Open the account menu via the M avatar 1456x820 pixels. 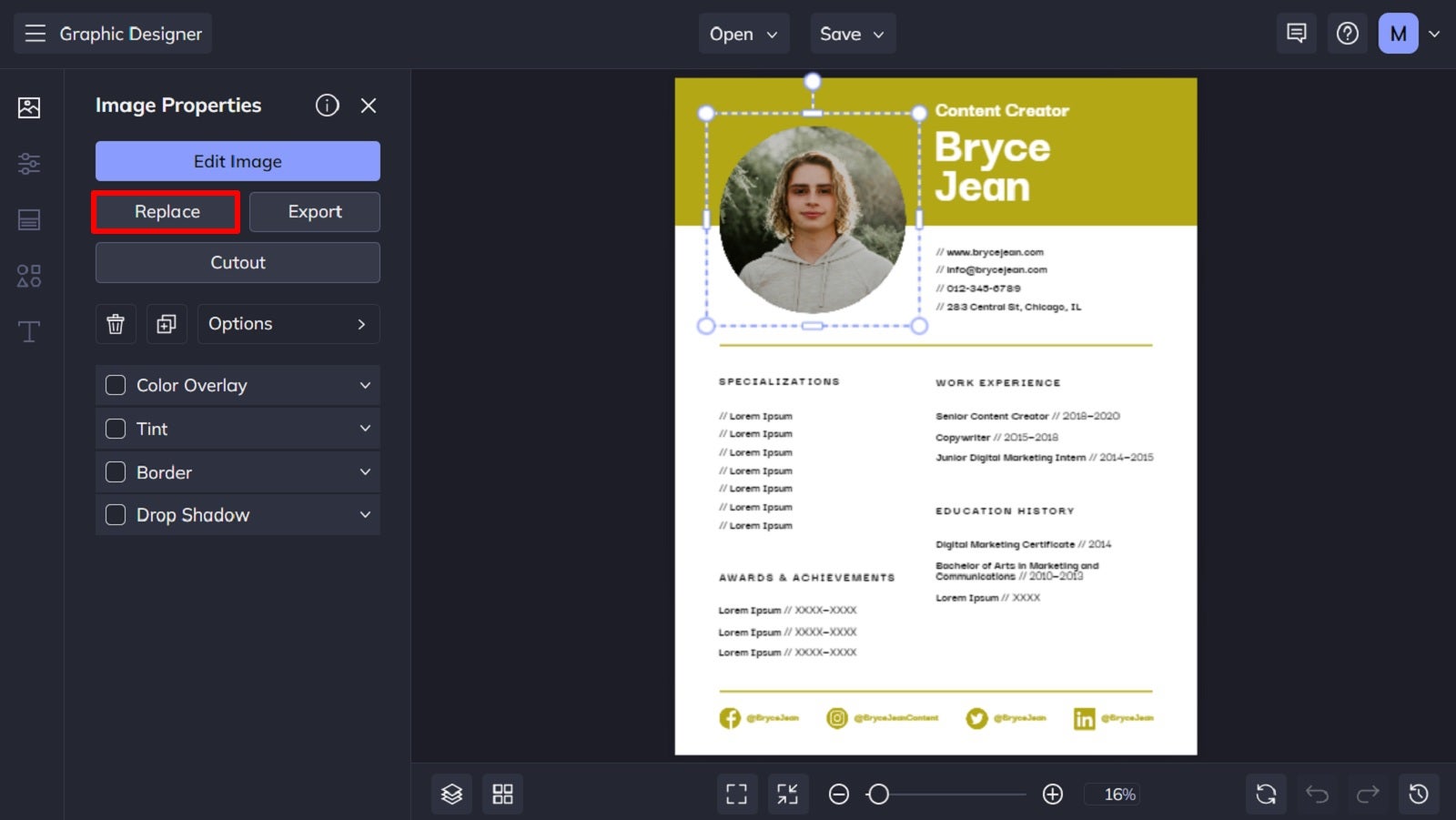[x=1397, y=33]
